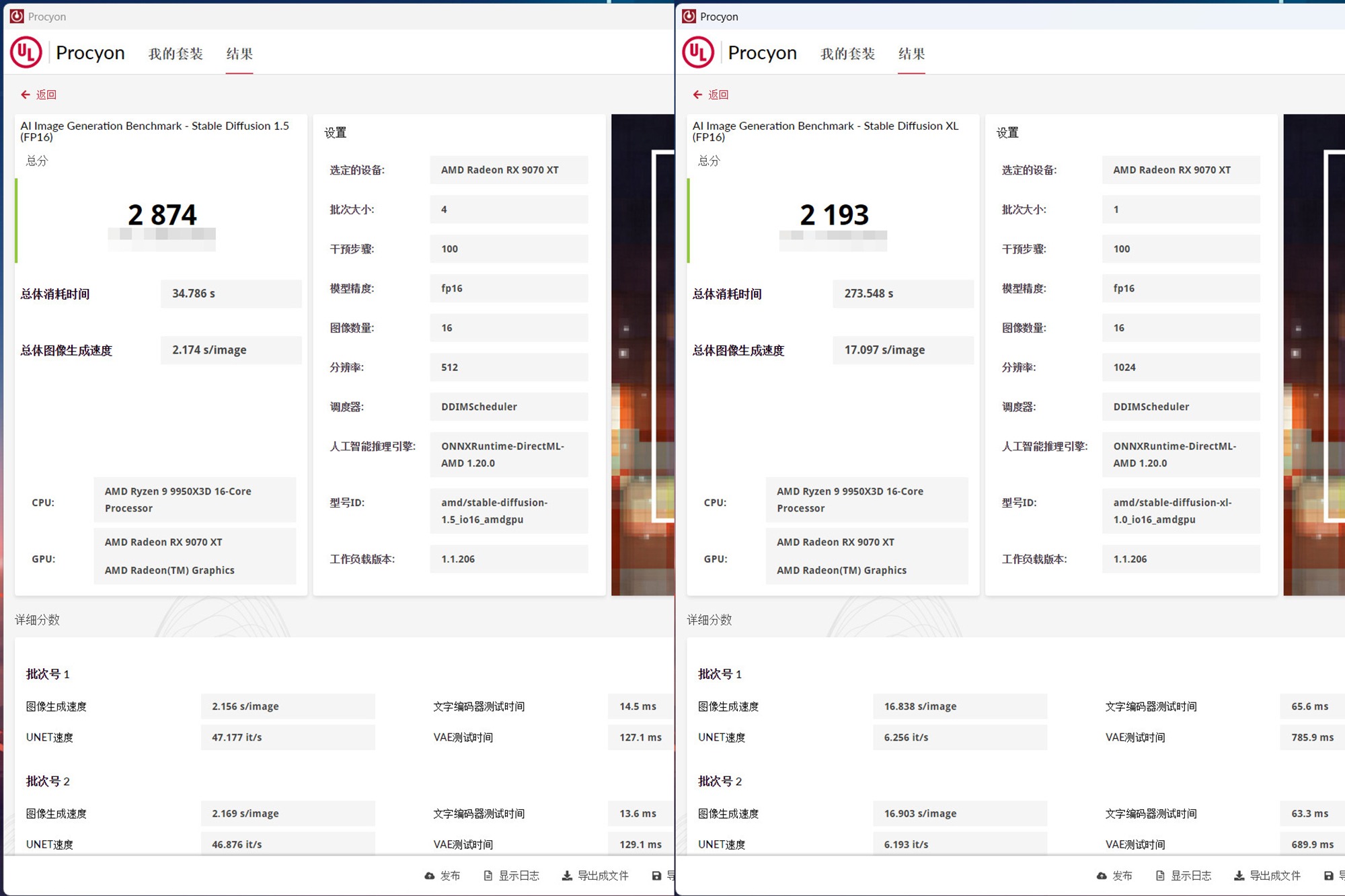1345x896 pixels.
Task: Click the 发布 cloud icon in the right window
Action: 1102,876
